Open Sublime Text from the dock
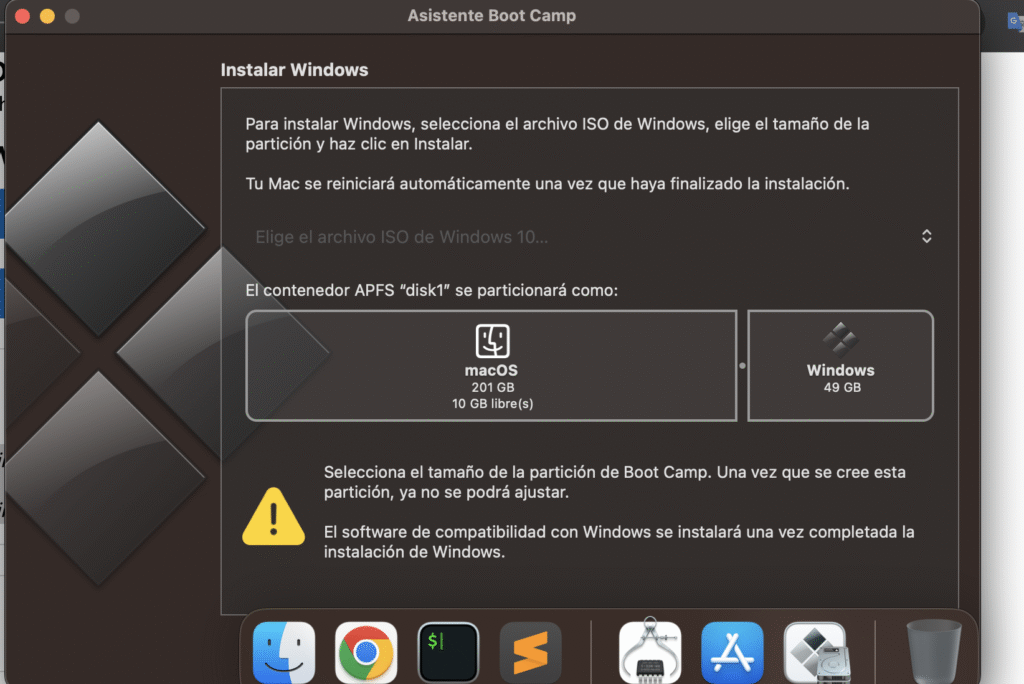 (x=530, y=652)
